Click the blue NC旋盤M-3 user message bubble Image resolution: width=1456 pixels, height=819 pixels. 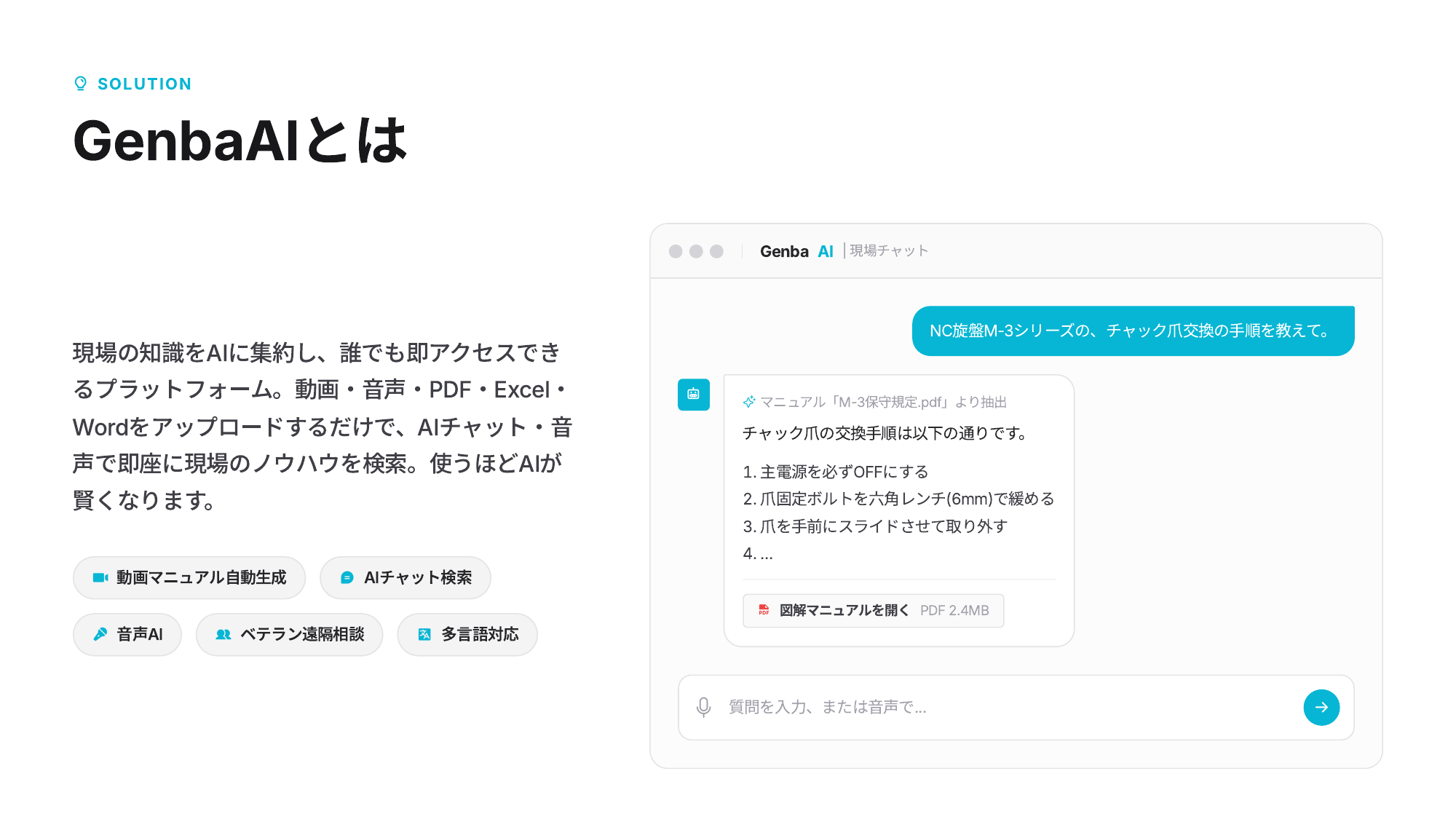[1133, 331]
